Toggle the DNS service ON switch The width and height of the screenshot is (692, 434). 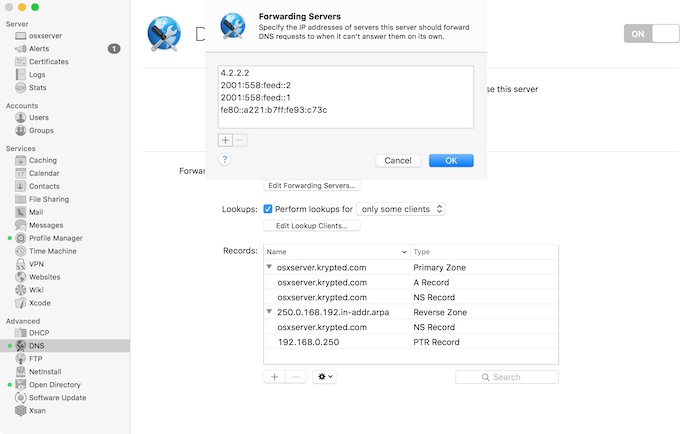650,34
